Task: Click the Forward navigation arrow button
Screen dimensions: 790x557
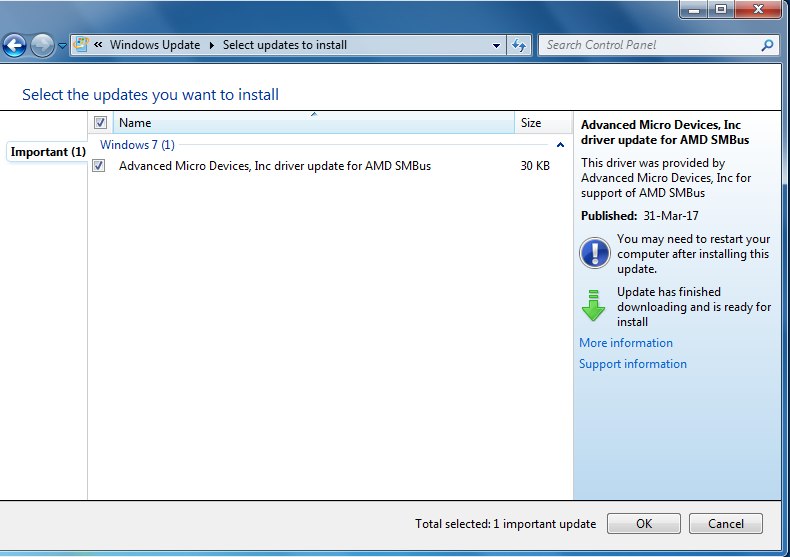Action: coord(42,46)
